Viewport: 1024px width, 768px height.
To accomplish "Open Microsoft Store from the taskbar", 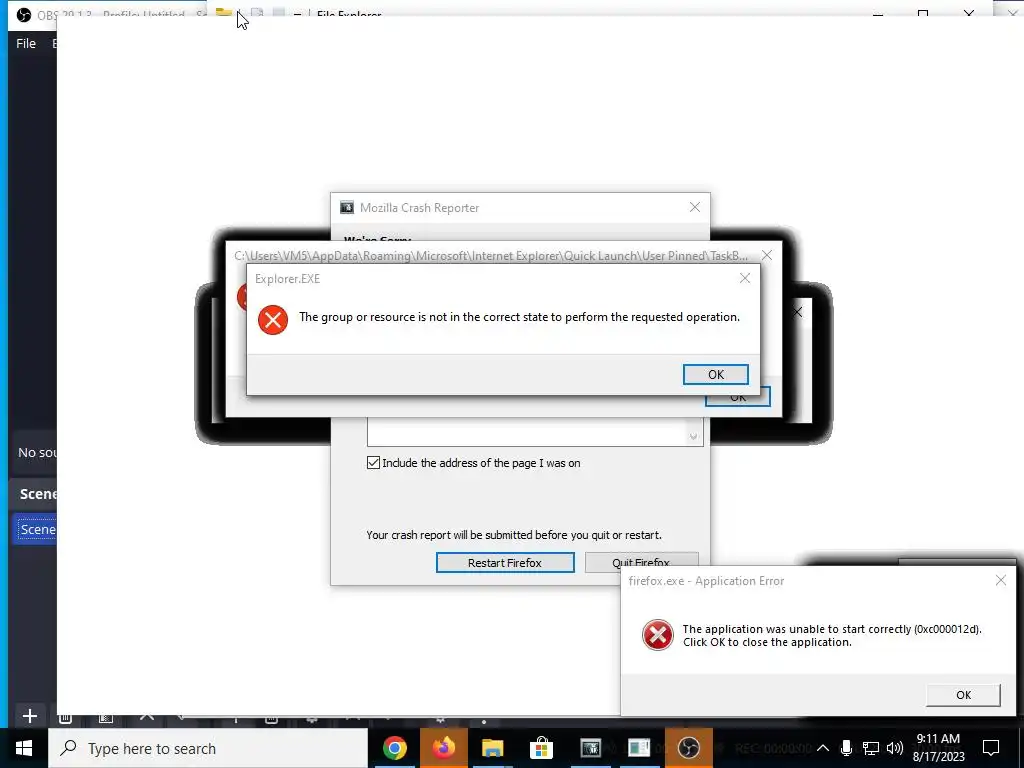I will pyautogui.click(x=541, y=748).
